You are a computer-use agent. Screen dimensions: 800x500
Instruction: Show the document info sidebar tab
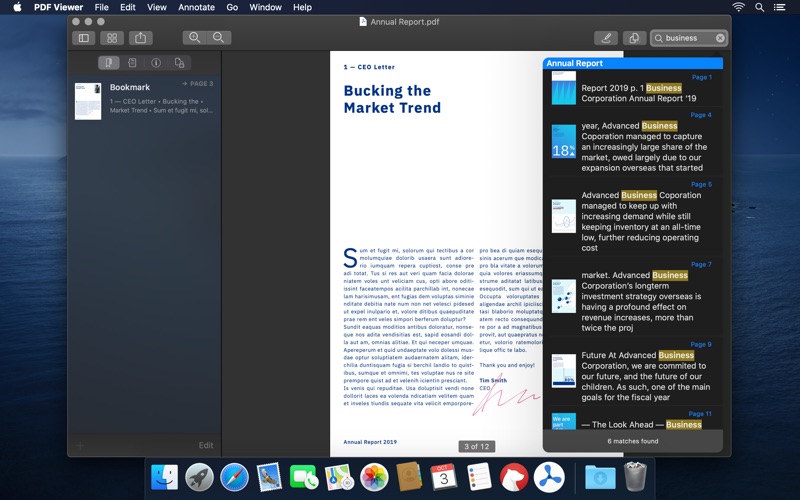(156, 63)
